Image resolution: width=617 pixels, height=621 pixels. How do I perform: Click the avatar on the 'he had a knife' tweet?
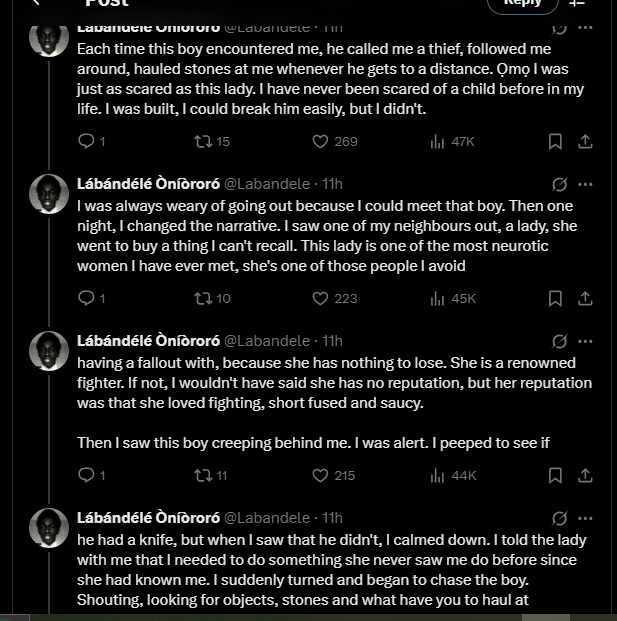50,528
